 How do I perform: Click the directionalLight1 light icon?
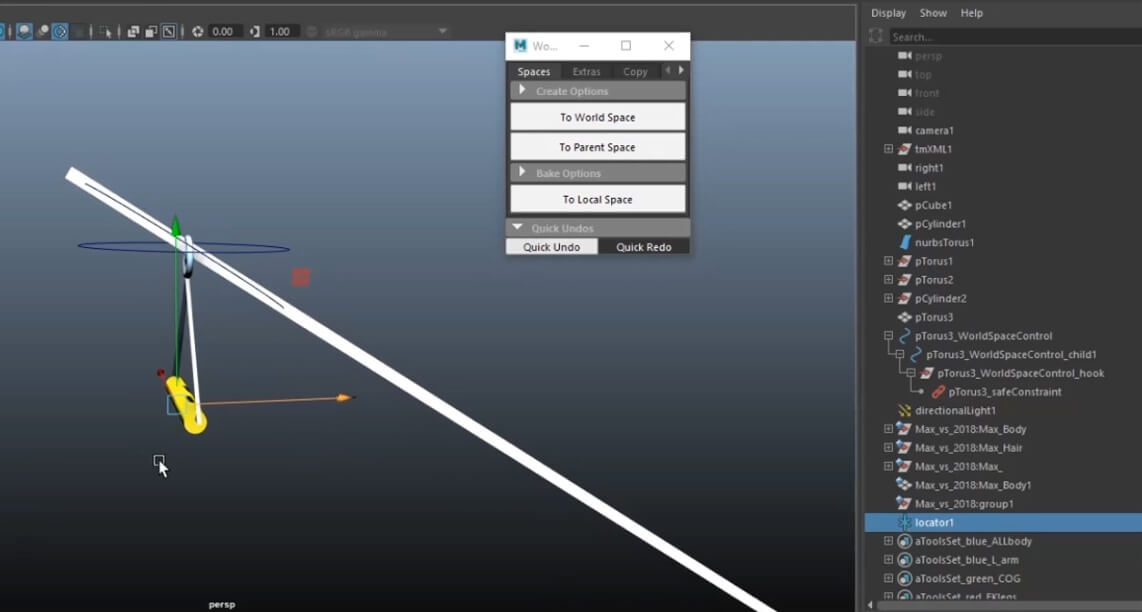coord(904,411)
